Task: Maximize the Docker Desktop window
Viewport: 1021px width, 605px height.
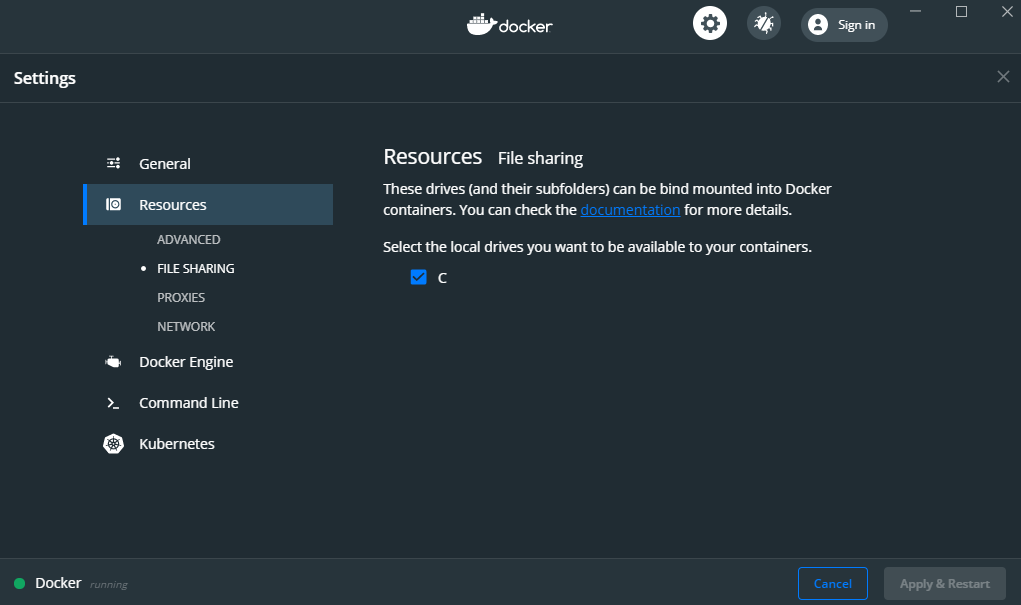Action: (x=961, y=12)
